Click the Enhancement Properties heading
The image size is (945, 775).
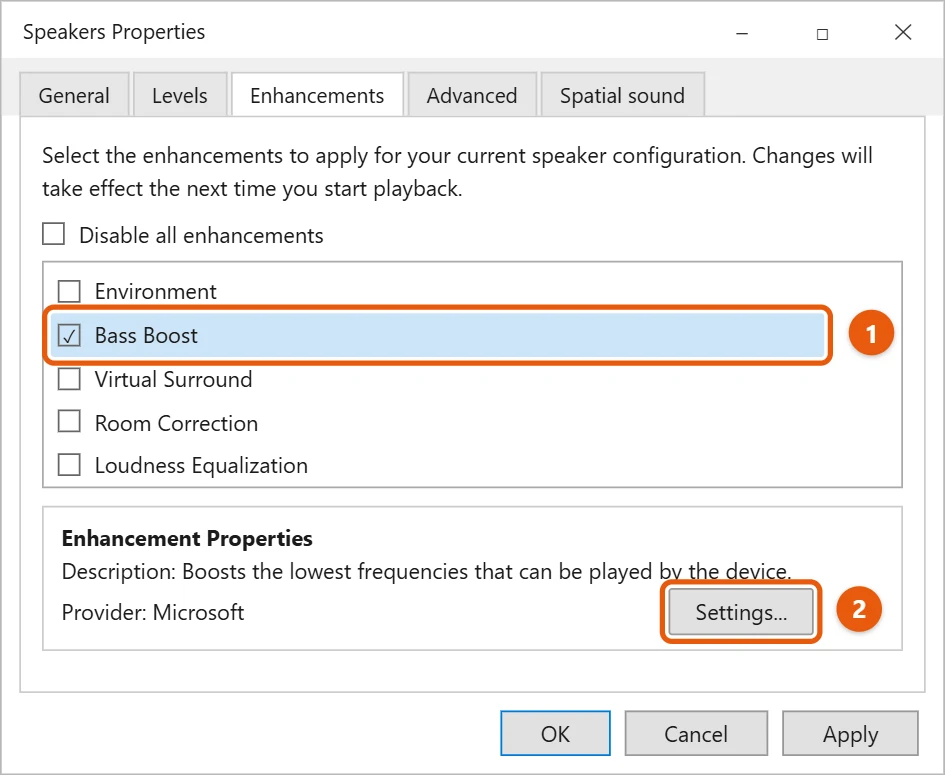coord(187,538)
